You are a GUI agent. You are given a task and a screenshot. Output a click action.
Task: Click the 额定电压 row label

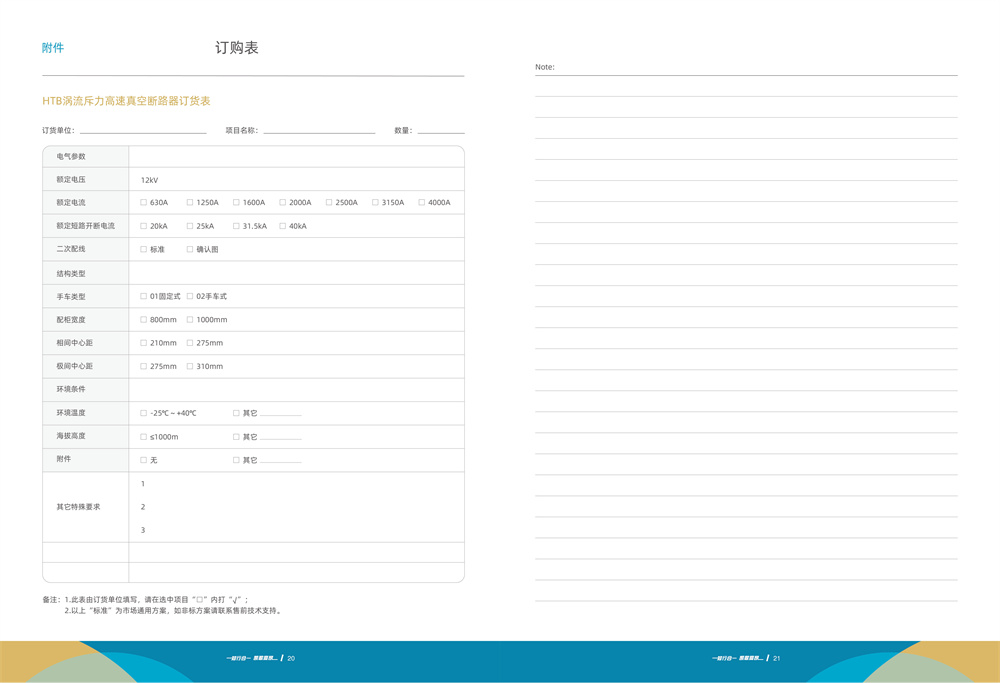[71, 179]
